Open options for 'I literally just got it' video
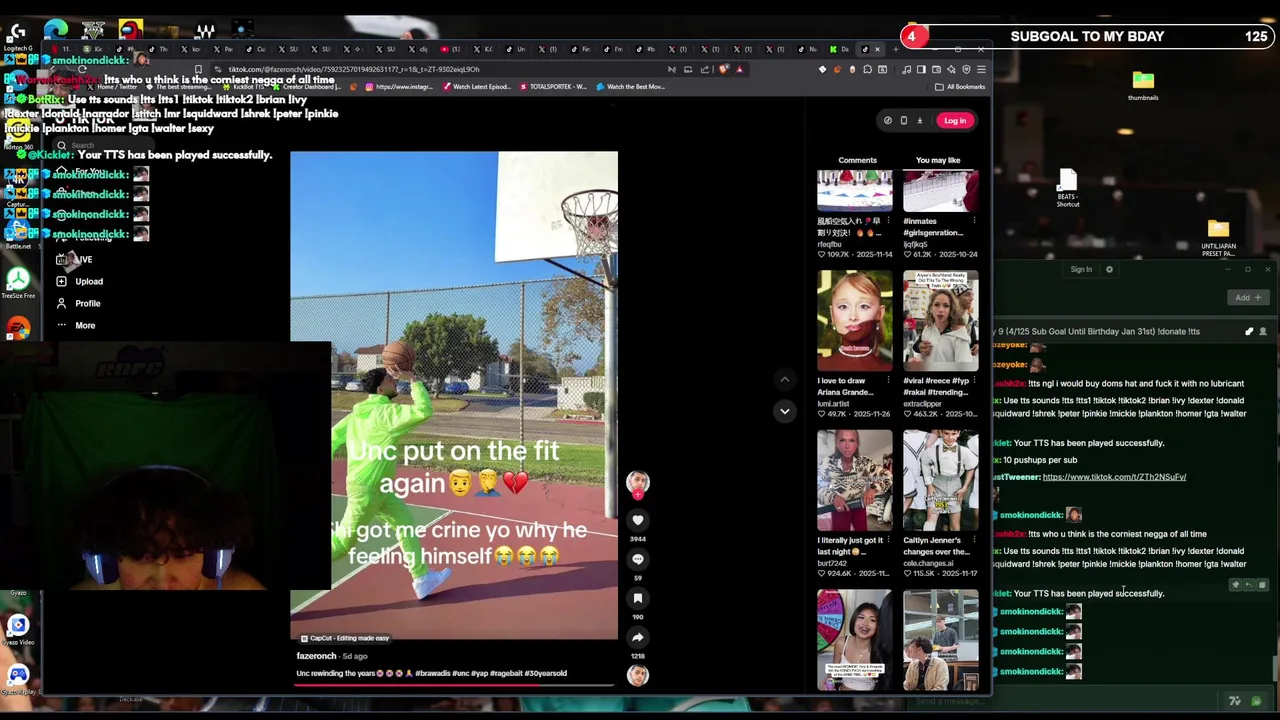The height and width of the screenshot is (720, 1280). point(888,541)
